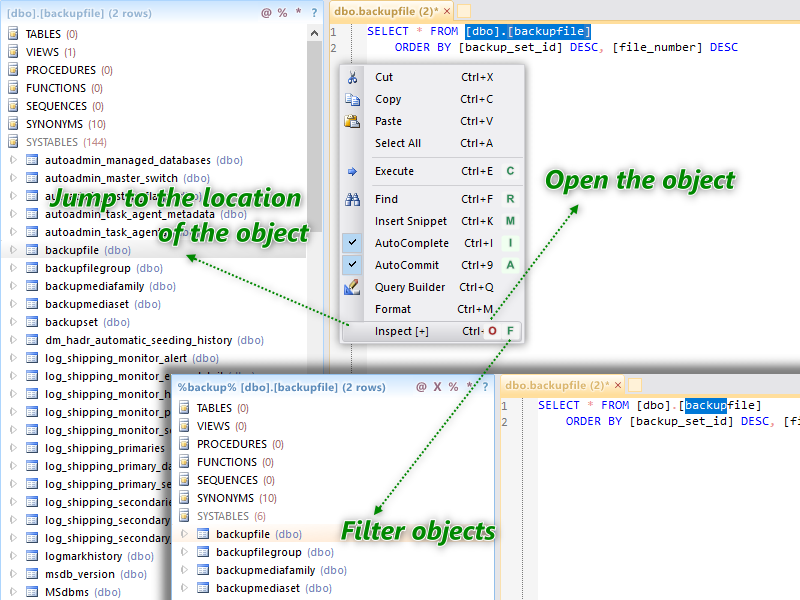Open help via the ? icon in top panel header
The image size is (800, 600).
pyautogui.click(x=314, y=13)
